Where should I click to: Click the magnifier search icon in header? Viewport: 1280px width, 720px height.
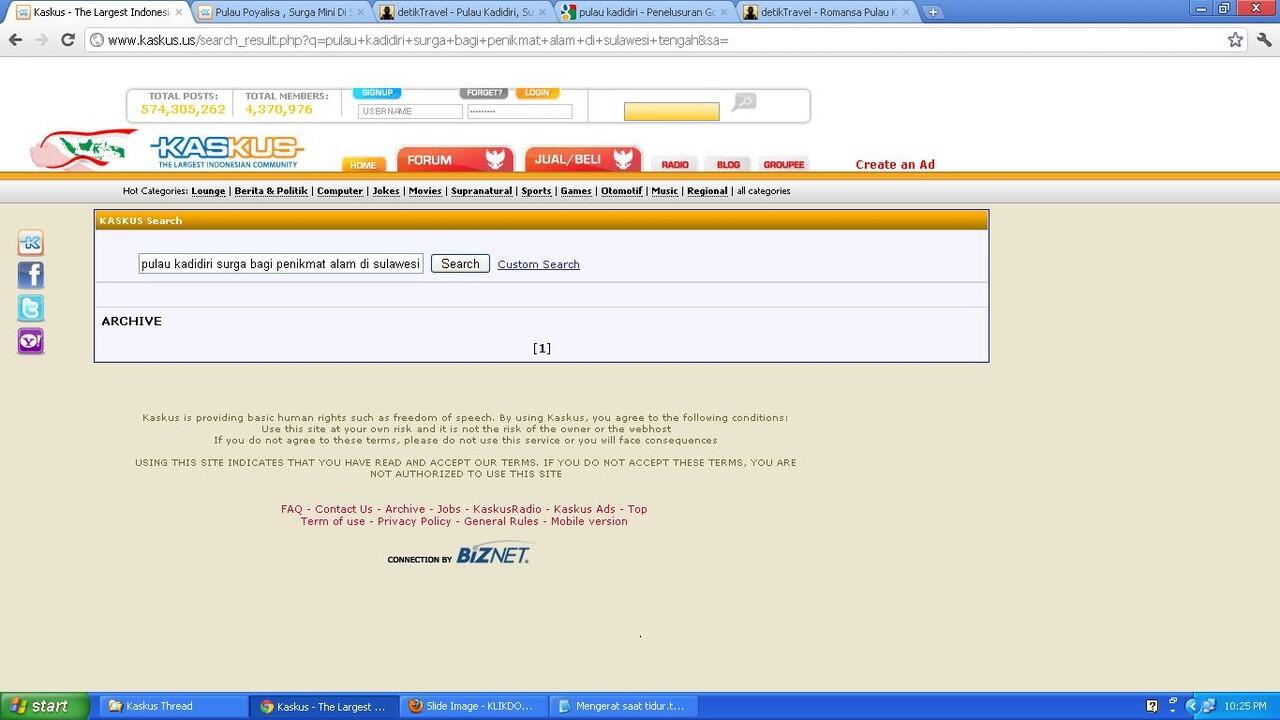click(744, 102)
